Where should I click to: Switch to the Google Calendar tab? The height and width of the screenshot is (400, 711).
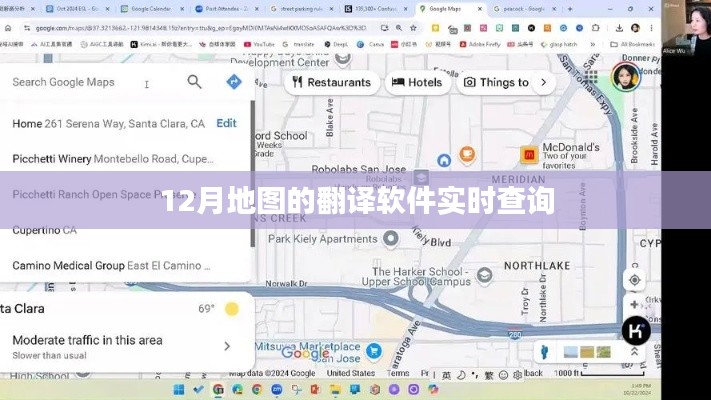[151, 9]
